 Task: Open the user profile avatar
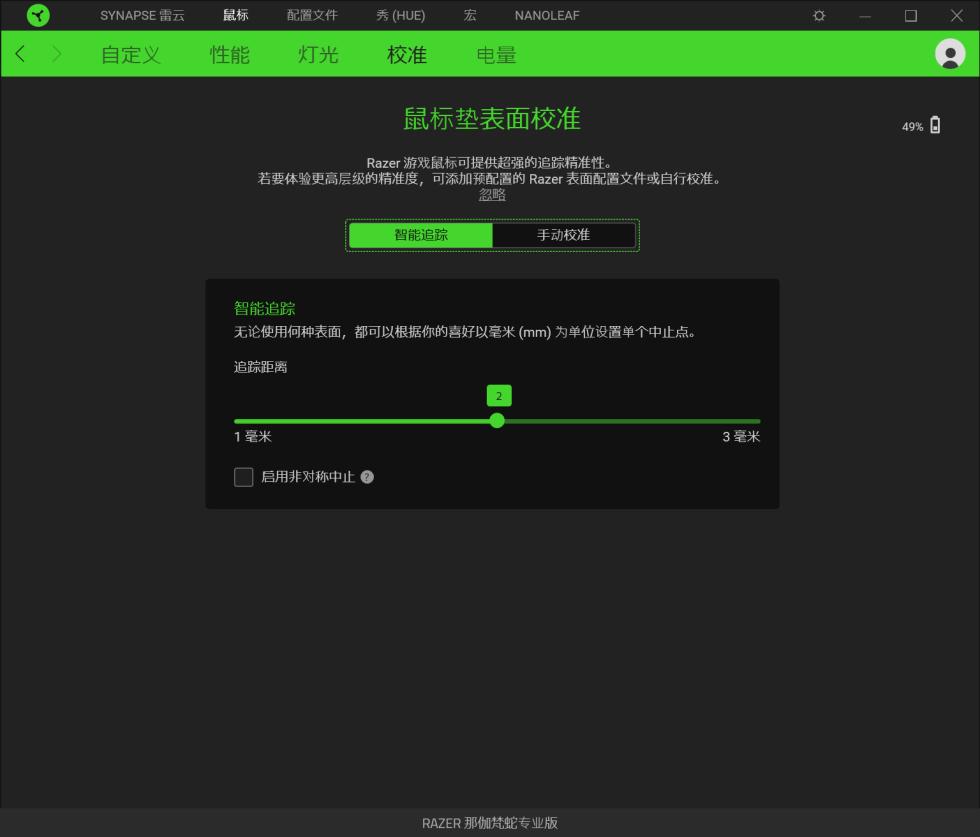[x=950, y=53]
